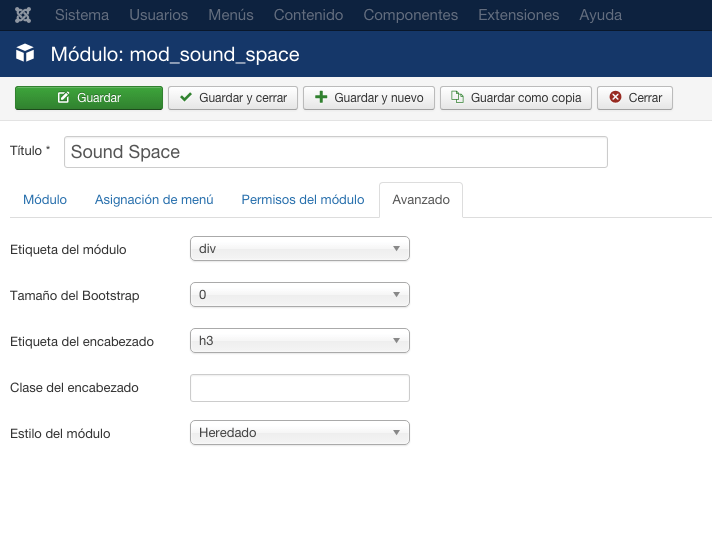
Task: Open the Contenido menu
Action: point(308,15)
